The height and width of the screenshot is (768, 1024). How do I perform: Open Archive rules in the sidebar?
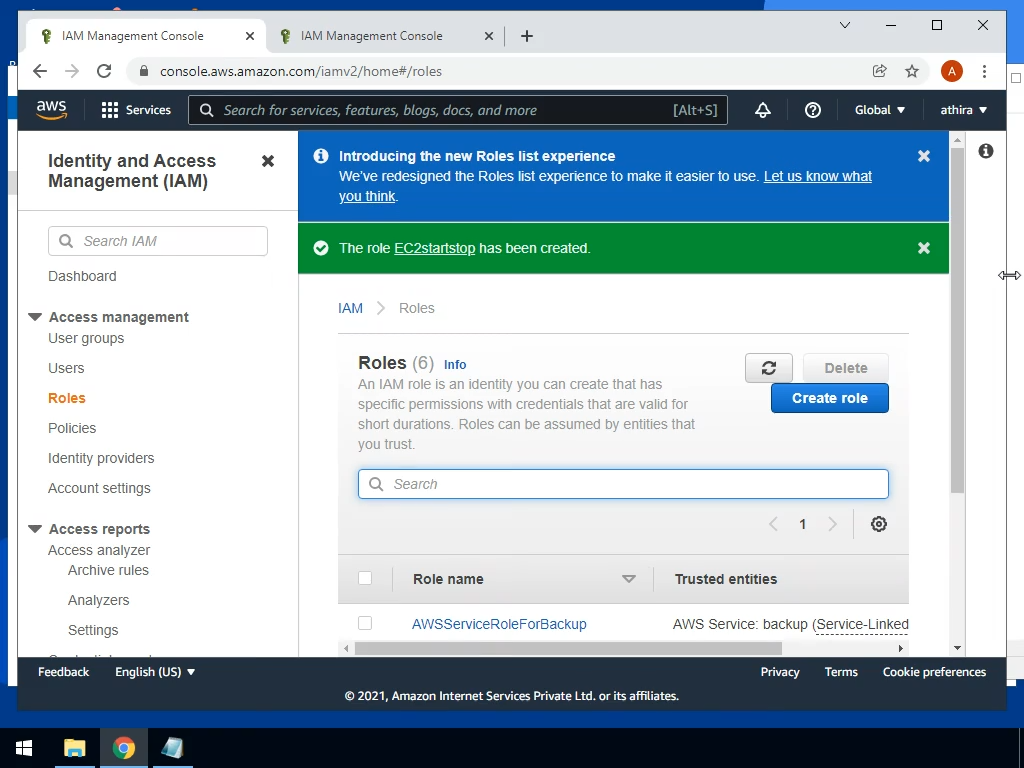(x=108, y=570)
